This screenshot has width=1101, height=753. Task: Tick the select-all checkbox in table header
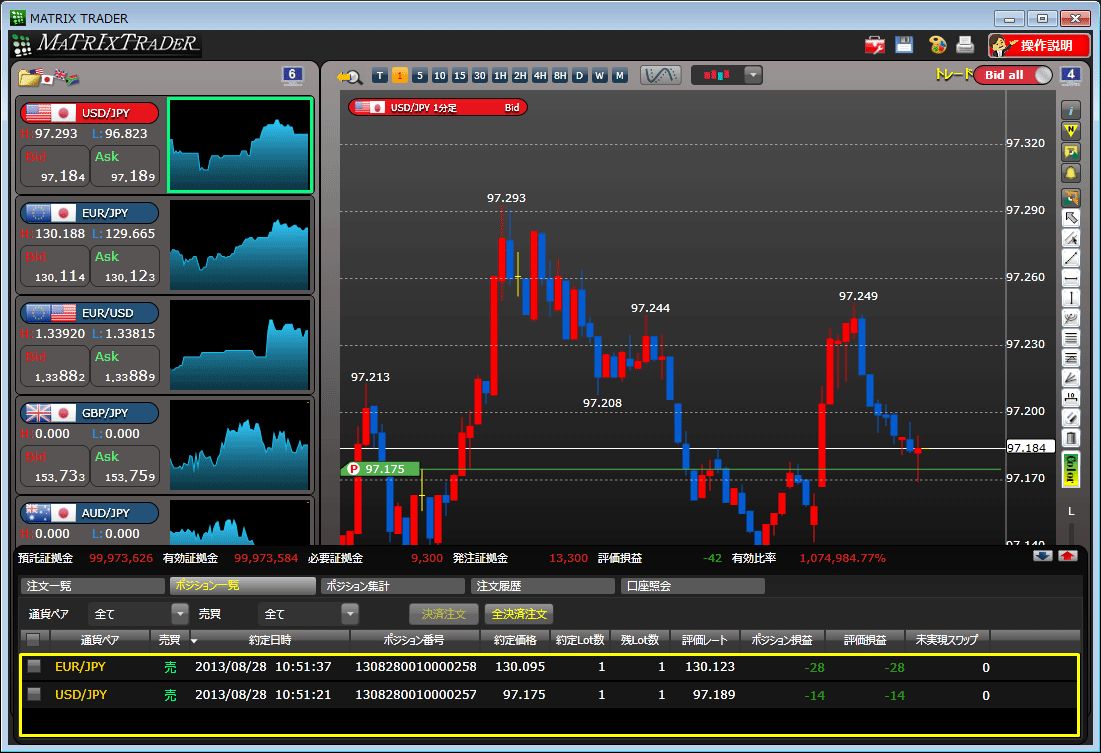click(x=33, y=640)
